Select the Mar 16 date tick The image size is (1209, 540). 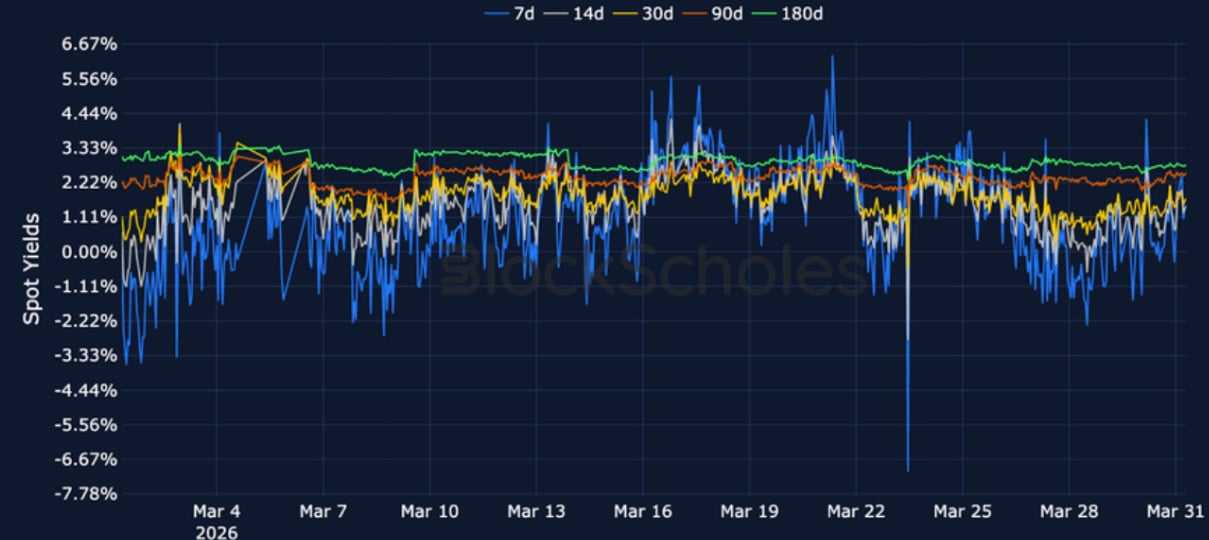643,512
